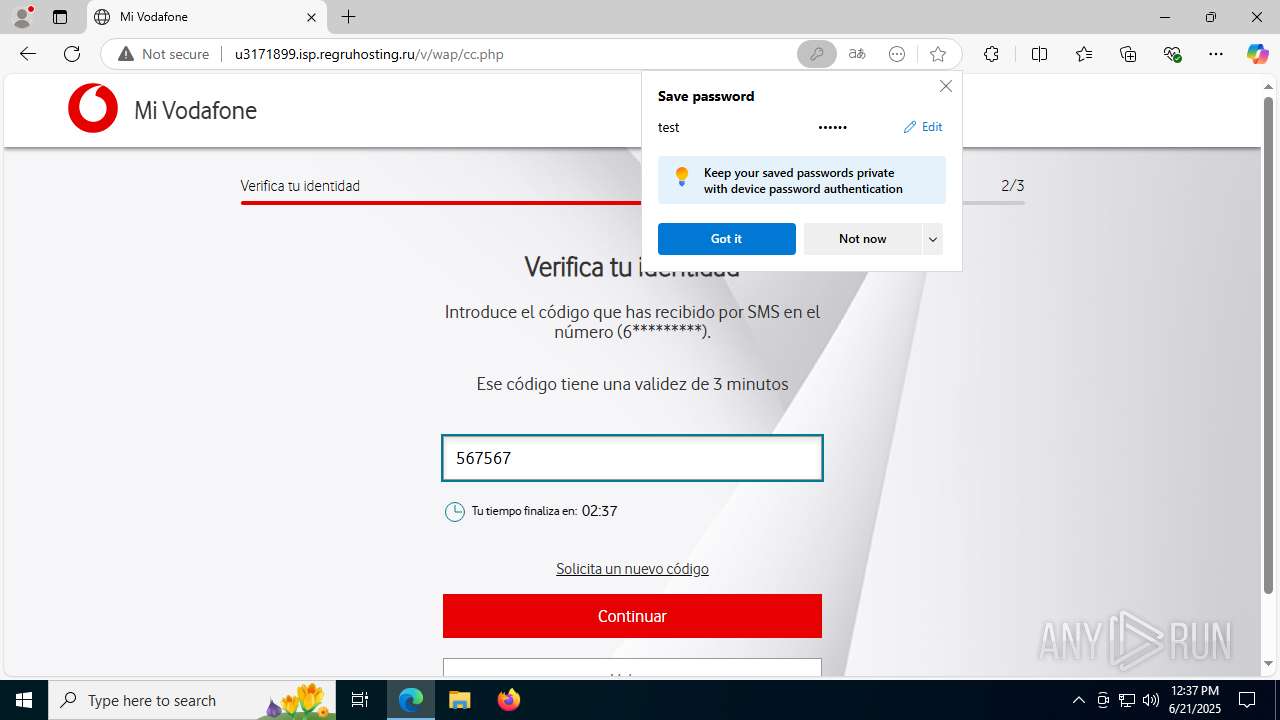Click the translate page icon

pos(857,54)
